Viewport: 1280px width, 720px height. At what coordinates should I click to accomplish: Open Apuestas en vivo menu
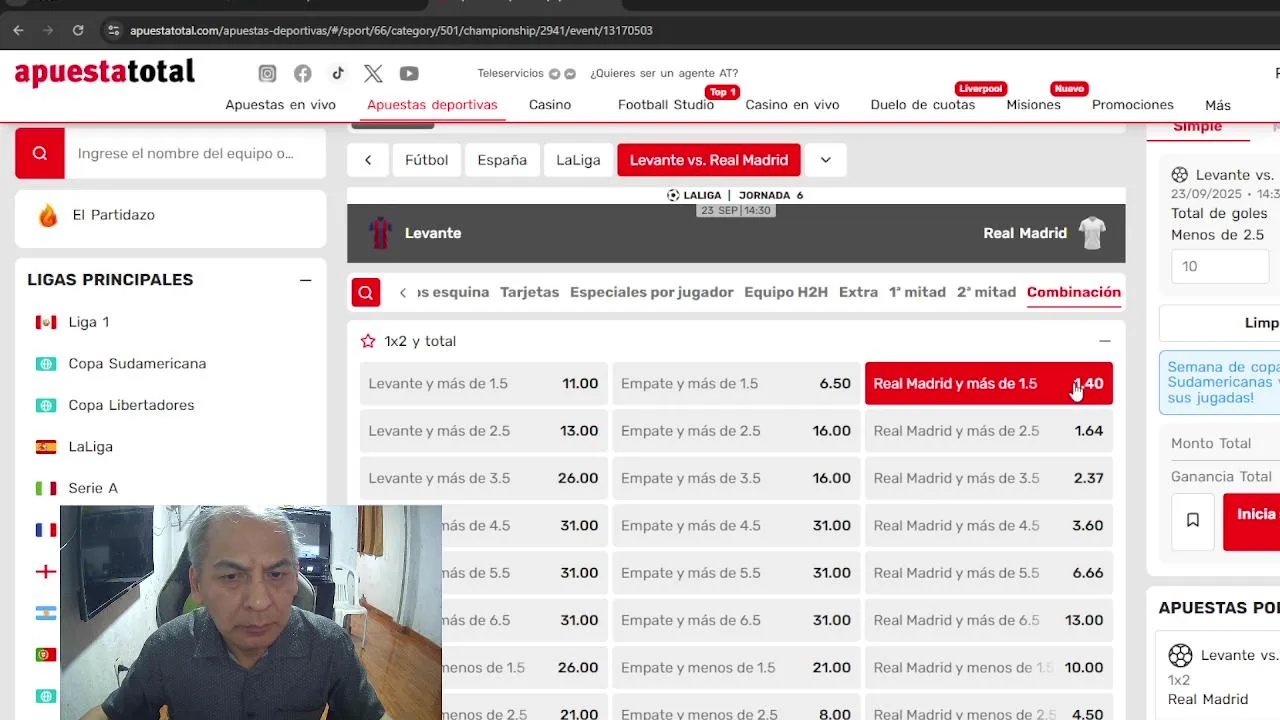pos(280,105)
